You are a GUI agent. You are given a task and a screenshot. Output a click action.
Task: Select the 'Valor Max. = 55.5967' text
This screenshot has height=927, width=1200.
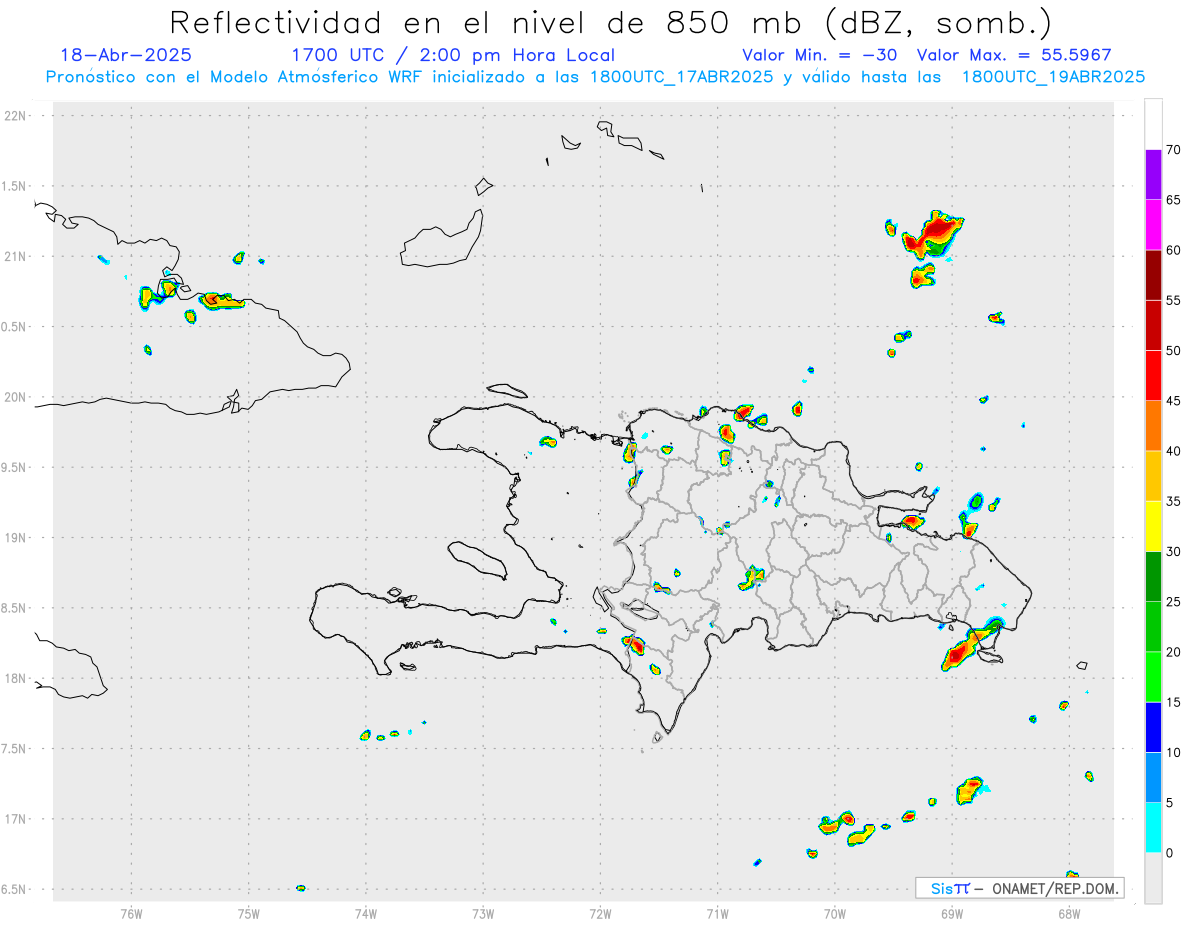click(x=1014, y=55)
